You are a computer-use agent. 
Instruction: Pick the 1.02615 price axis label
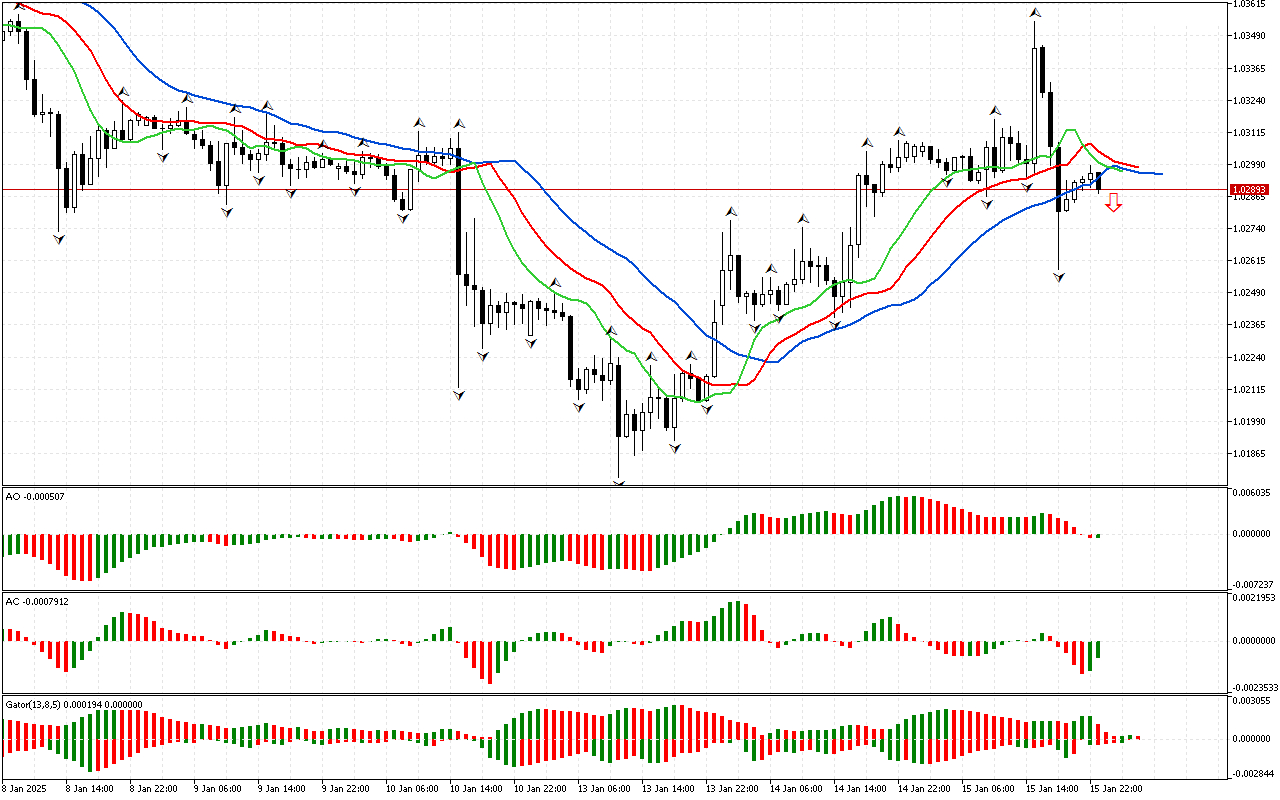(x=1250, y=261)
